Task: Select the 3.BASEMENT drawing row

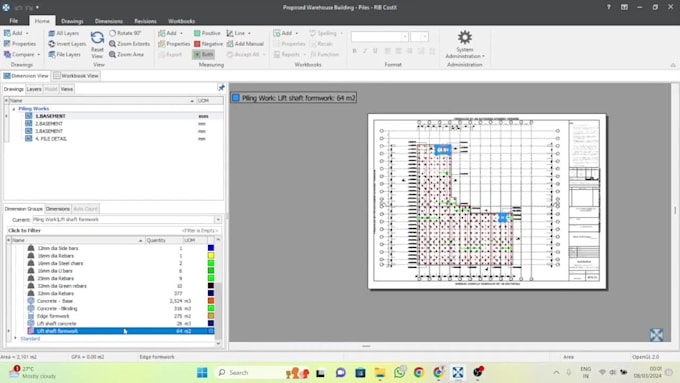Action: pyautogui.click(x=115, y=131)
